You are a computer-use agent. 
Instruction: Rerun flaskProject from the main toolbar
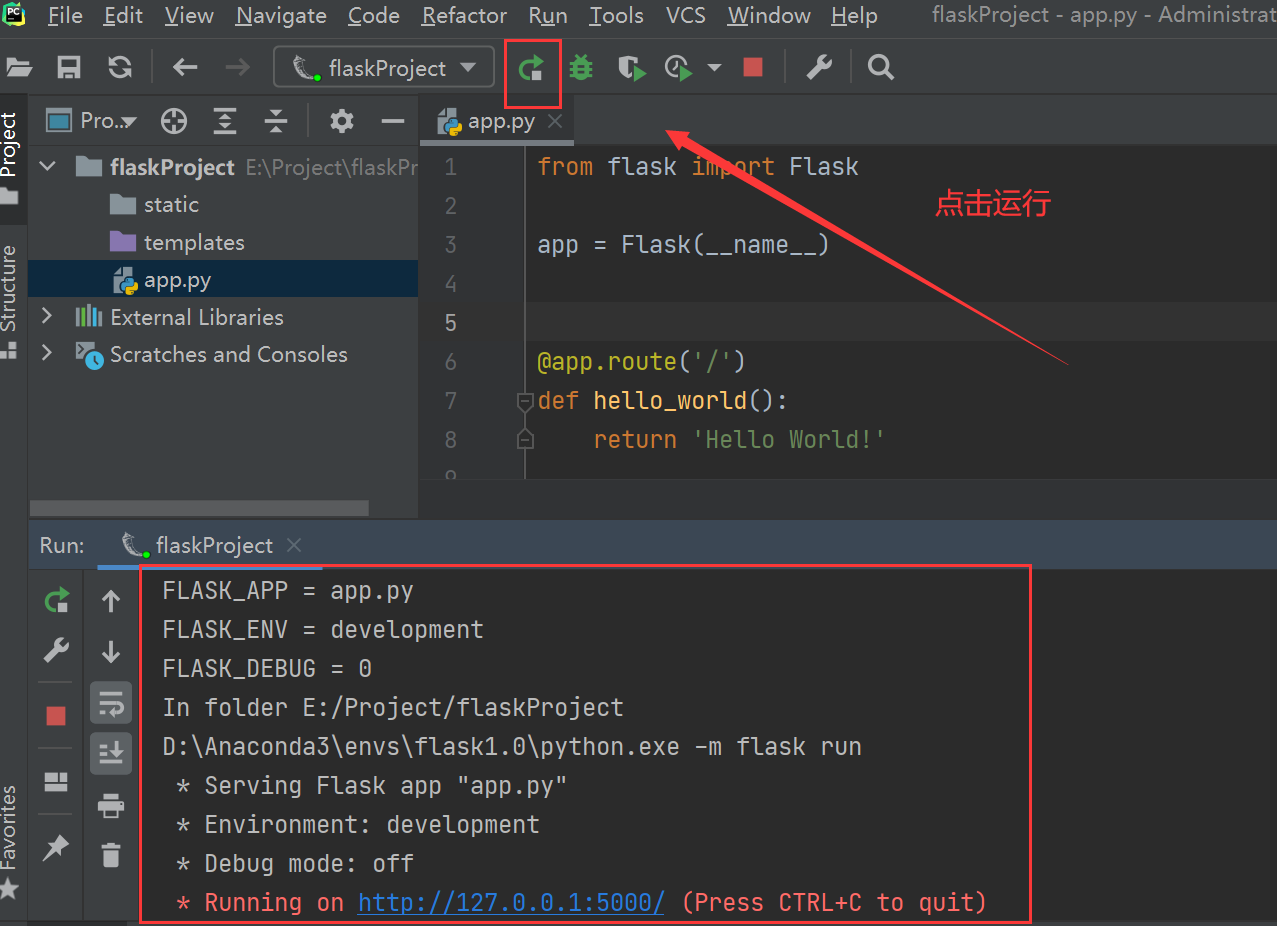point(531,68)
